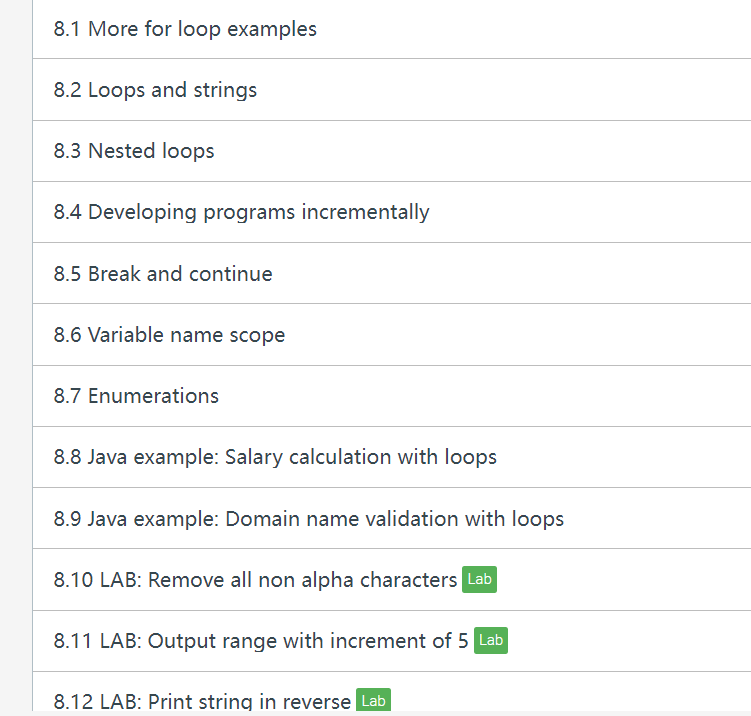Click the green Lab badge on section 8.10
The height and width of the screenshot is (716, 751).
coord(479,580)
